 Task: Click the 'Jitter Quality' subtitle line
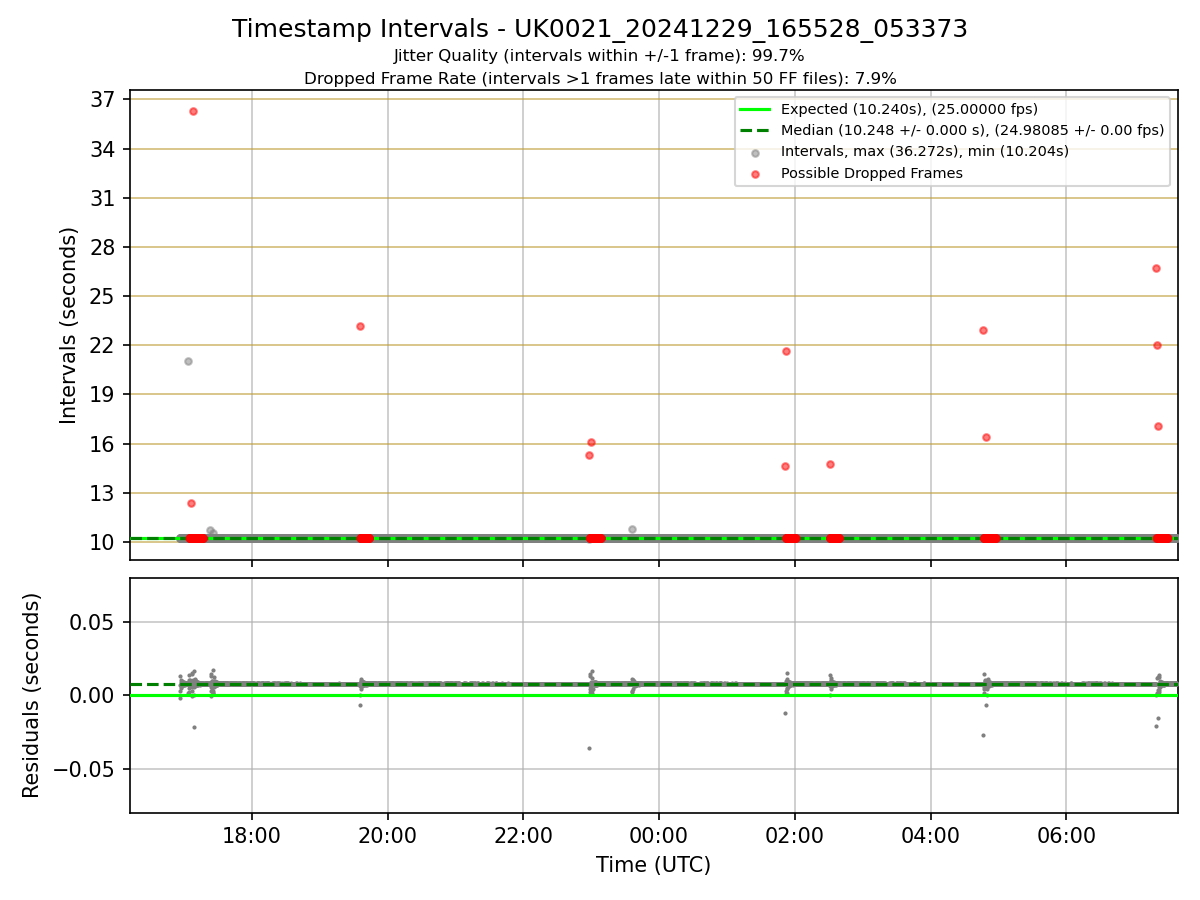599,56
